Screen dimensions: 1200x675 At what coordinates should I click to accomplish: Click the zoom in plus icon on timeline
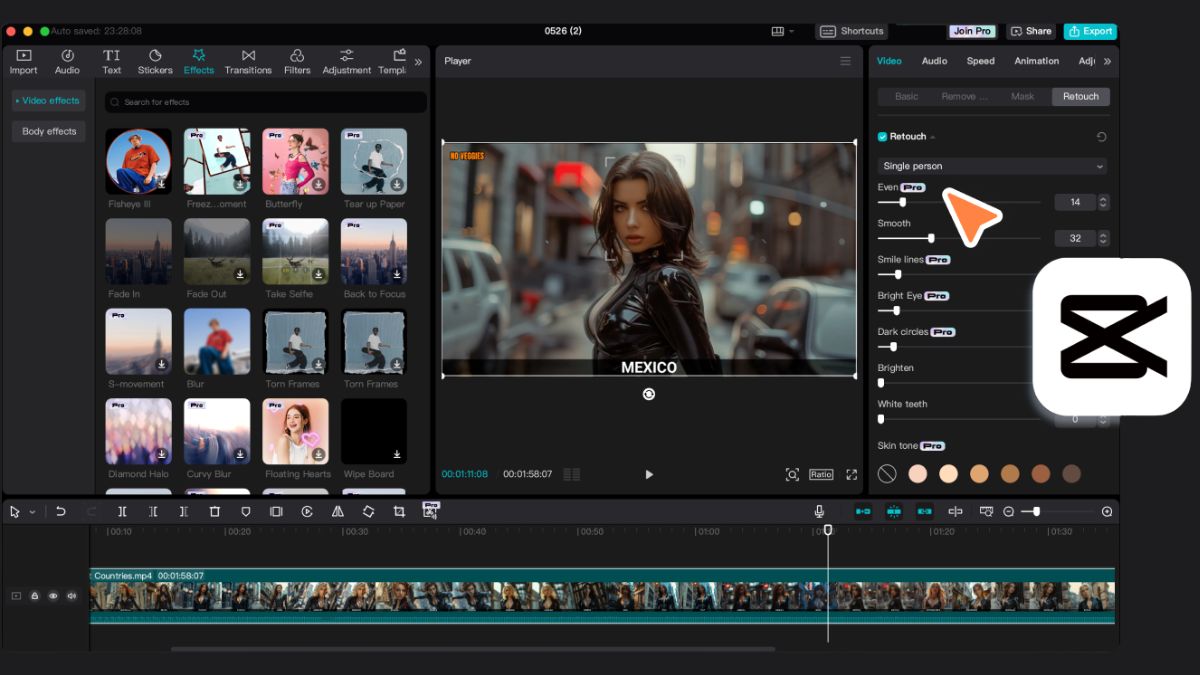[1107, 511]
